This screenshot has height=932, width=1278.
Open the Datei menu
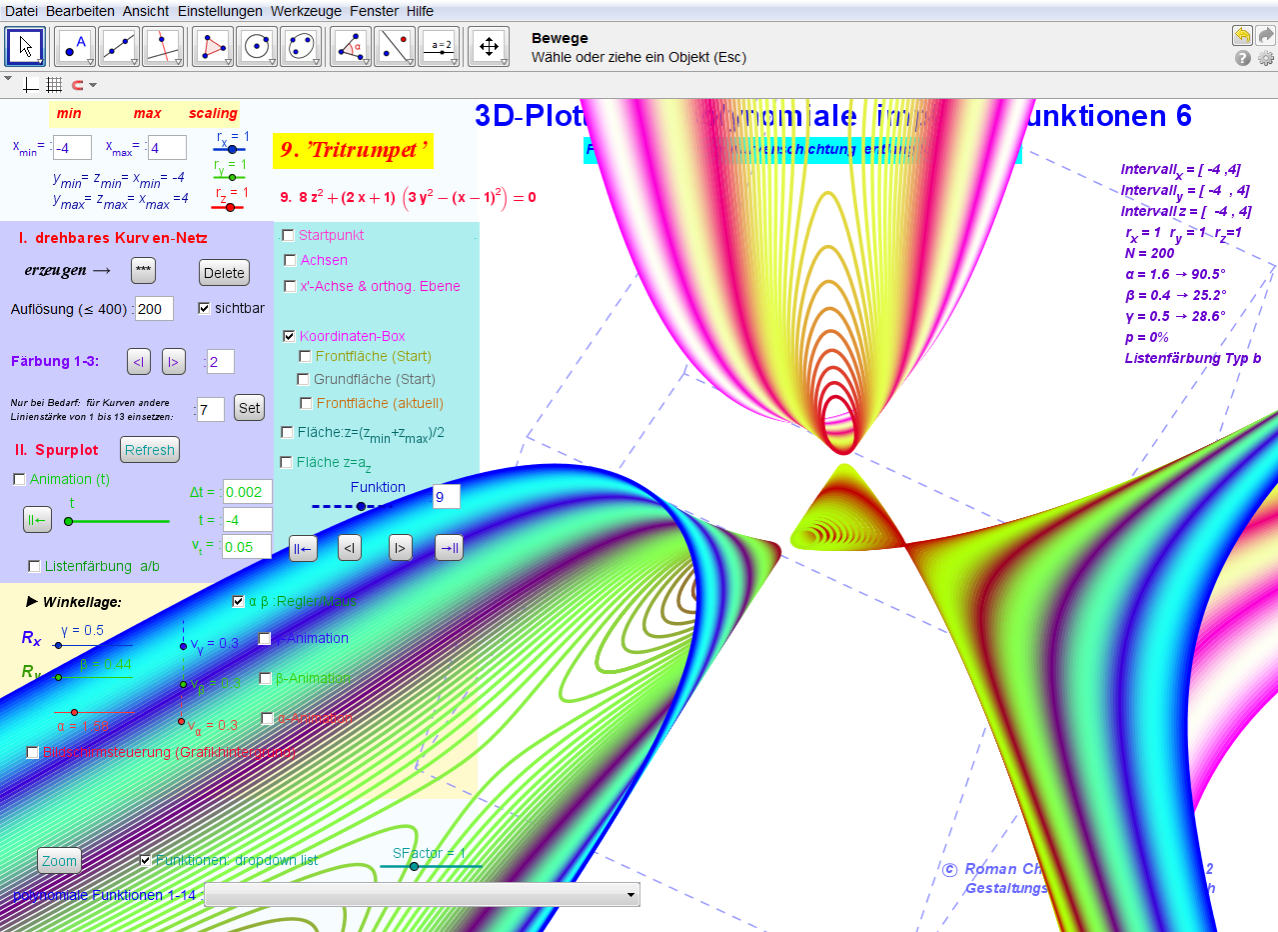point(23,11)
